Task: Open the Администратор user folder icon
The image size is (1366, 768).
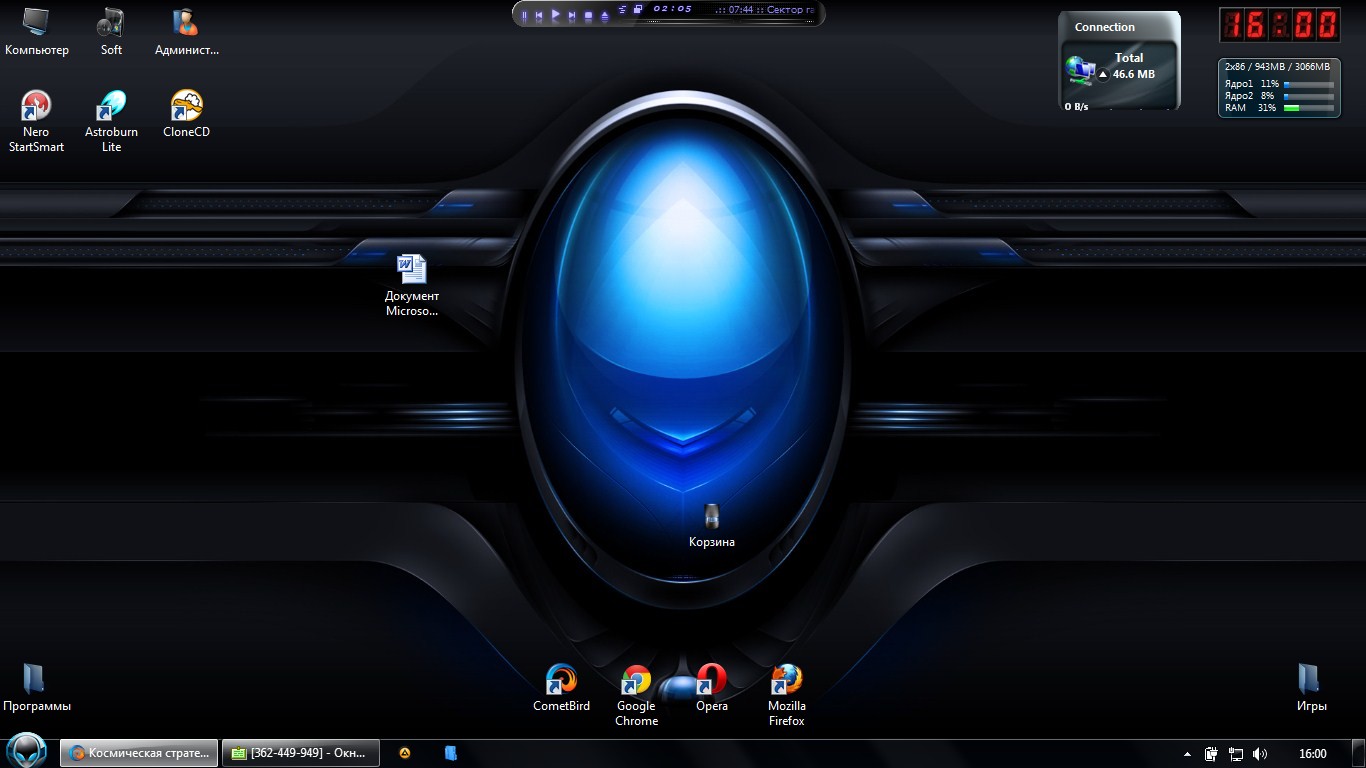Action: pos(186,32)
